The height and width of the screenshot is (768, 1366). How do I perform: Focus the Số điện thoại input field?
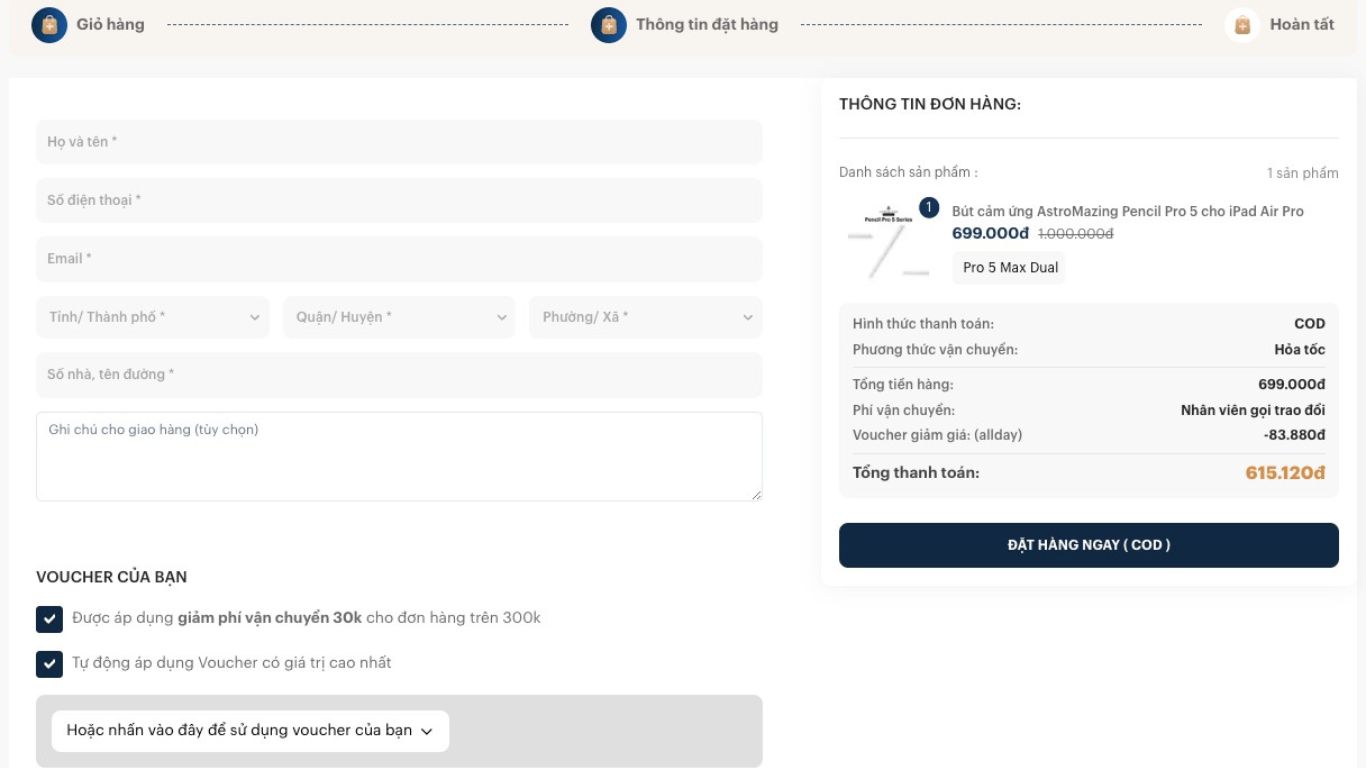pyautogui.click(x=399, y=200)
